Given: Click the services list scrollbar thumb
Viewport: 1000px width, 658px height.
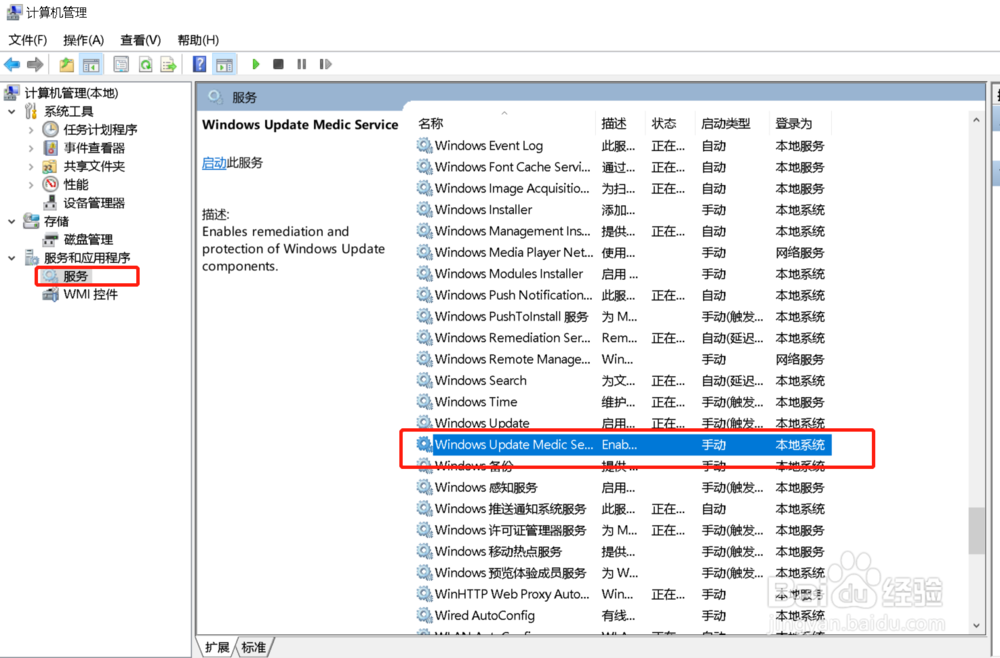Looking at the screenshot, I should [976, 530].
